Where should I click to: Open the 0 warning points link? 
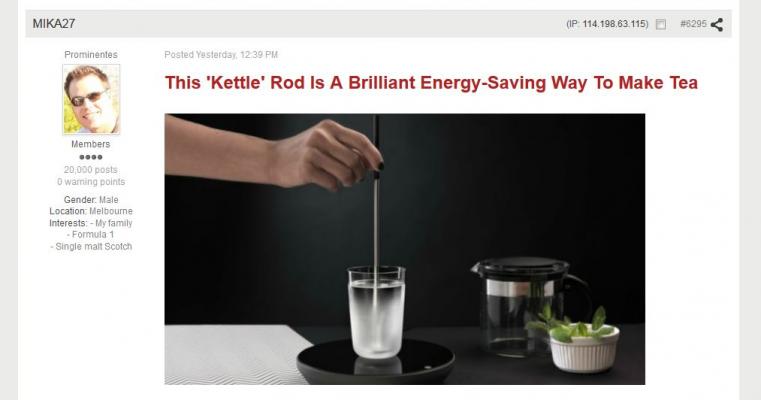[91, 182]
